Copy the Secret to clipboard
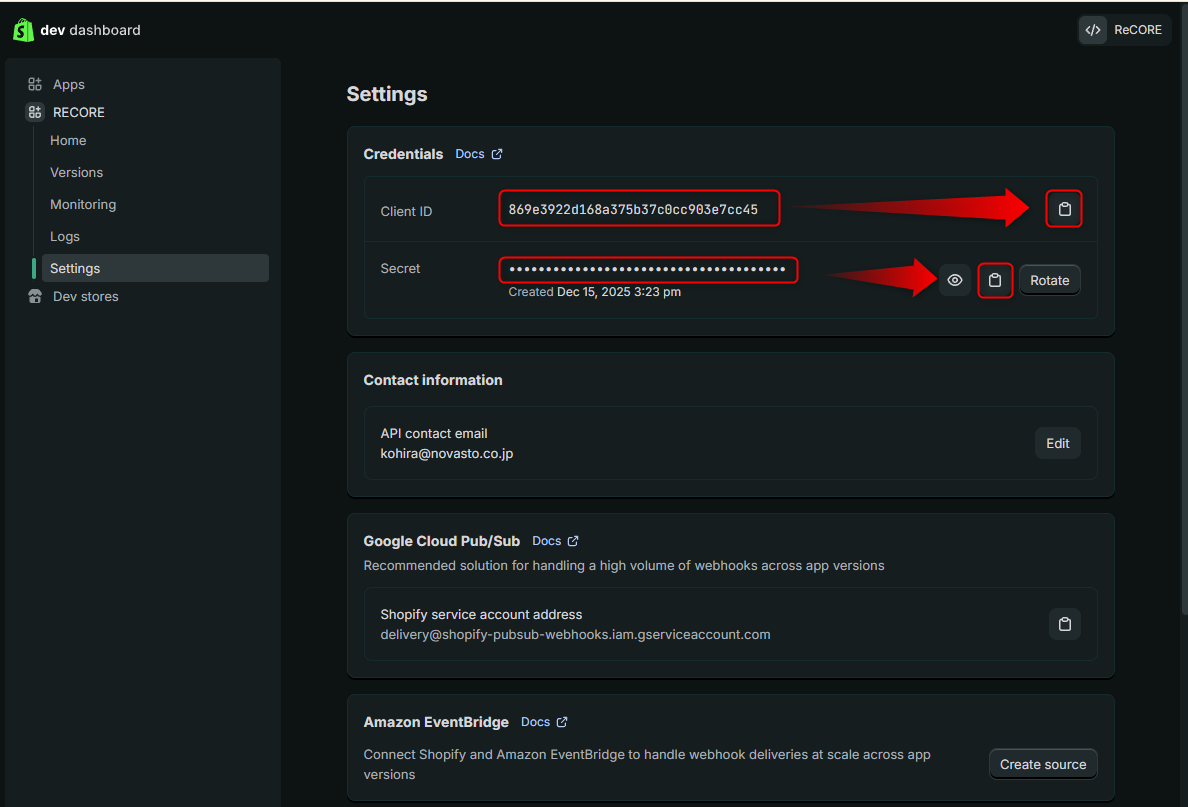The image size is (1188, 807). [x=994, y=280]
